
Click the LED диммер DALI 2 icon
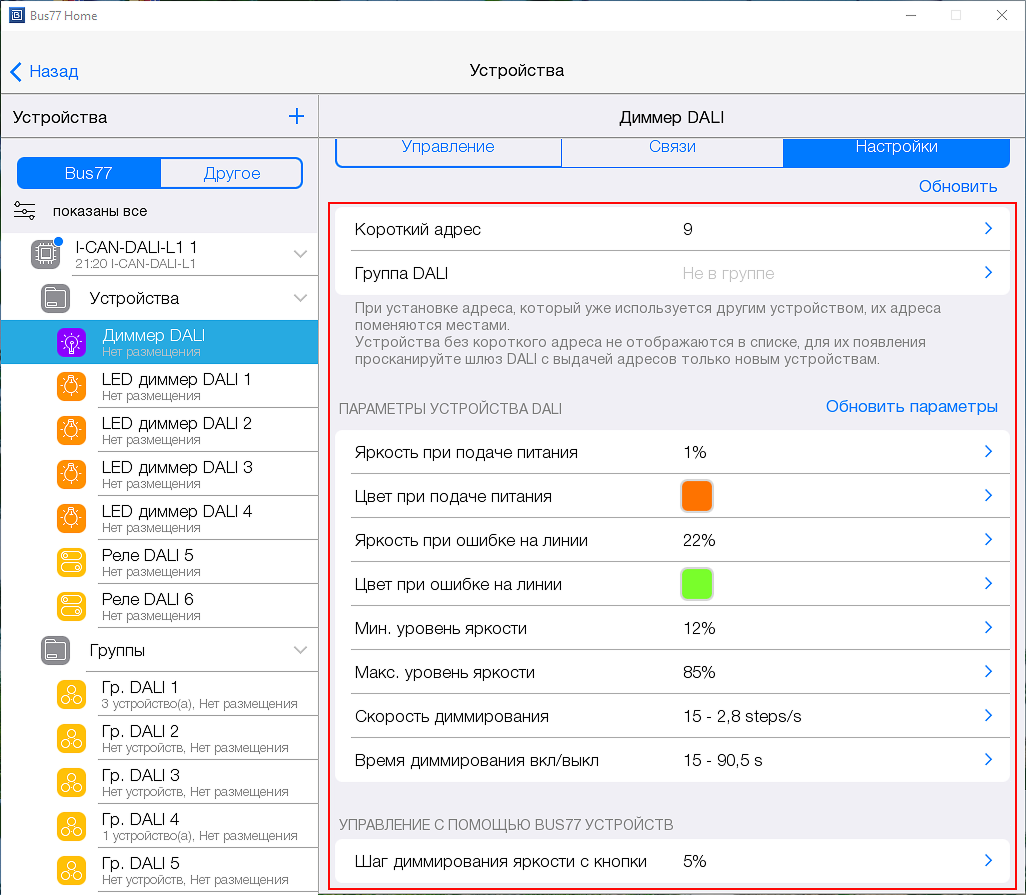(71, 430)
